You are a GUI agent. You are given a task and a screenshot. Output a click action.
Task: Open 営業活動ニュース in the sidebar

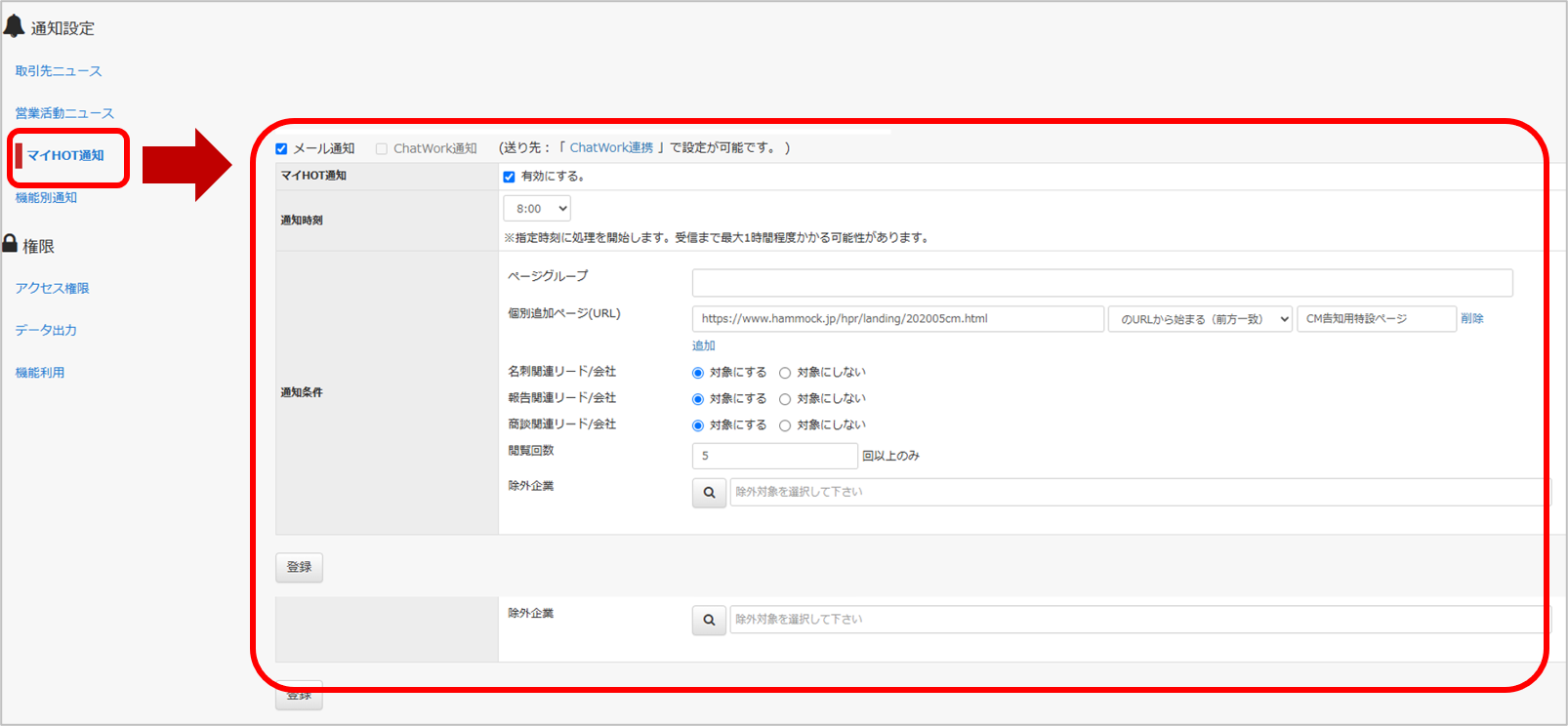[64, 113]
